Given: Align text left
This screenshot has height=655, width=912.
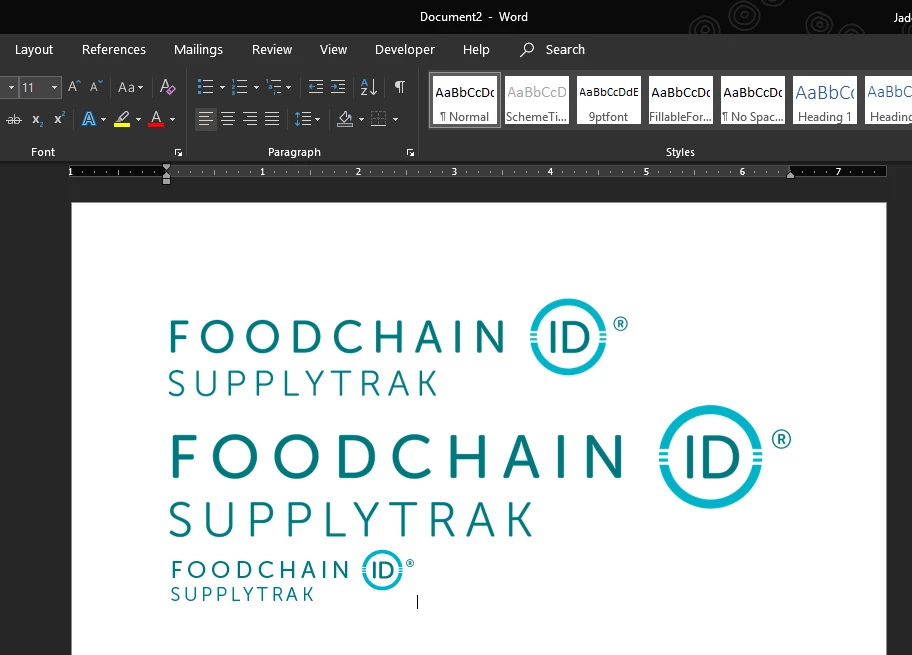Looking at the screenshot, I should pyautogui.click(x=205, y=119).
